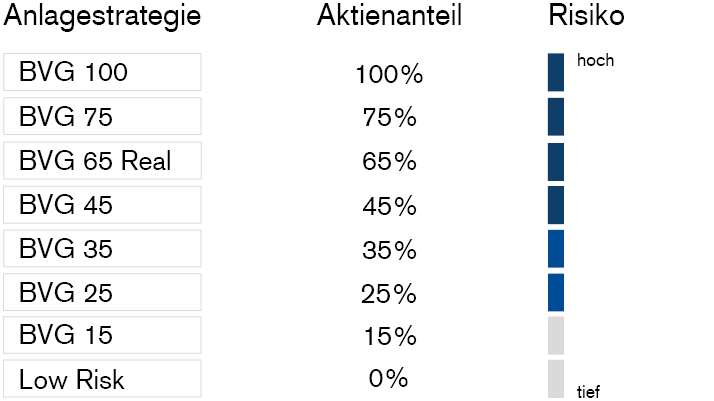Select the BVG 100 strategy box
This screenshot has height=401, width=714.
(x=102, y=72)
